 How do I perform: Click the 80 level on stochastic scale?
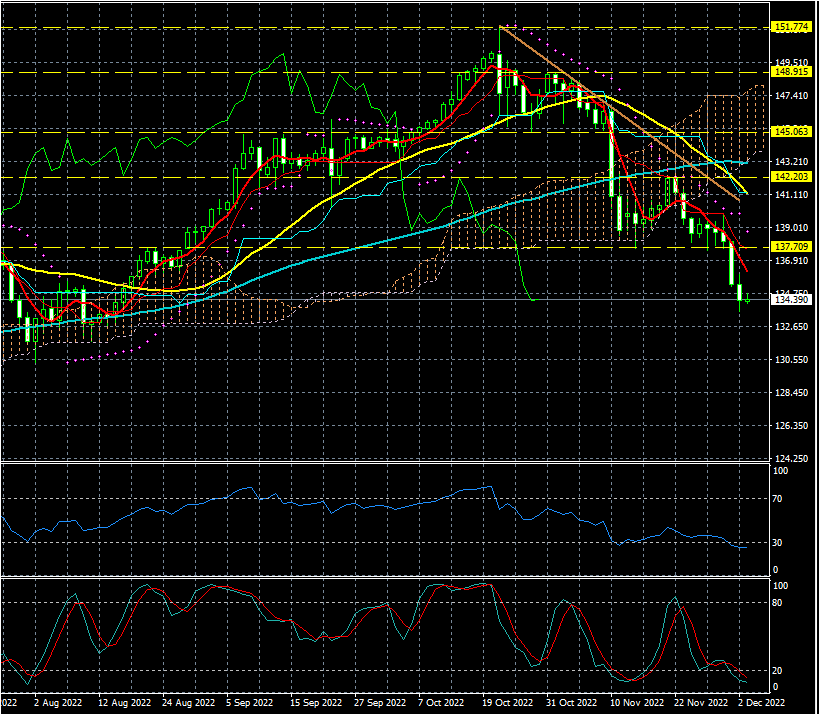click(777, 603)
